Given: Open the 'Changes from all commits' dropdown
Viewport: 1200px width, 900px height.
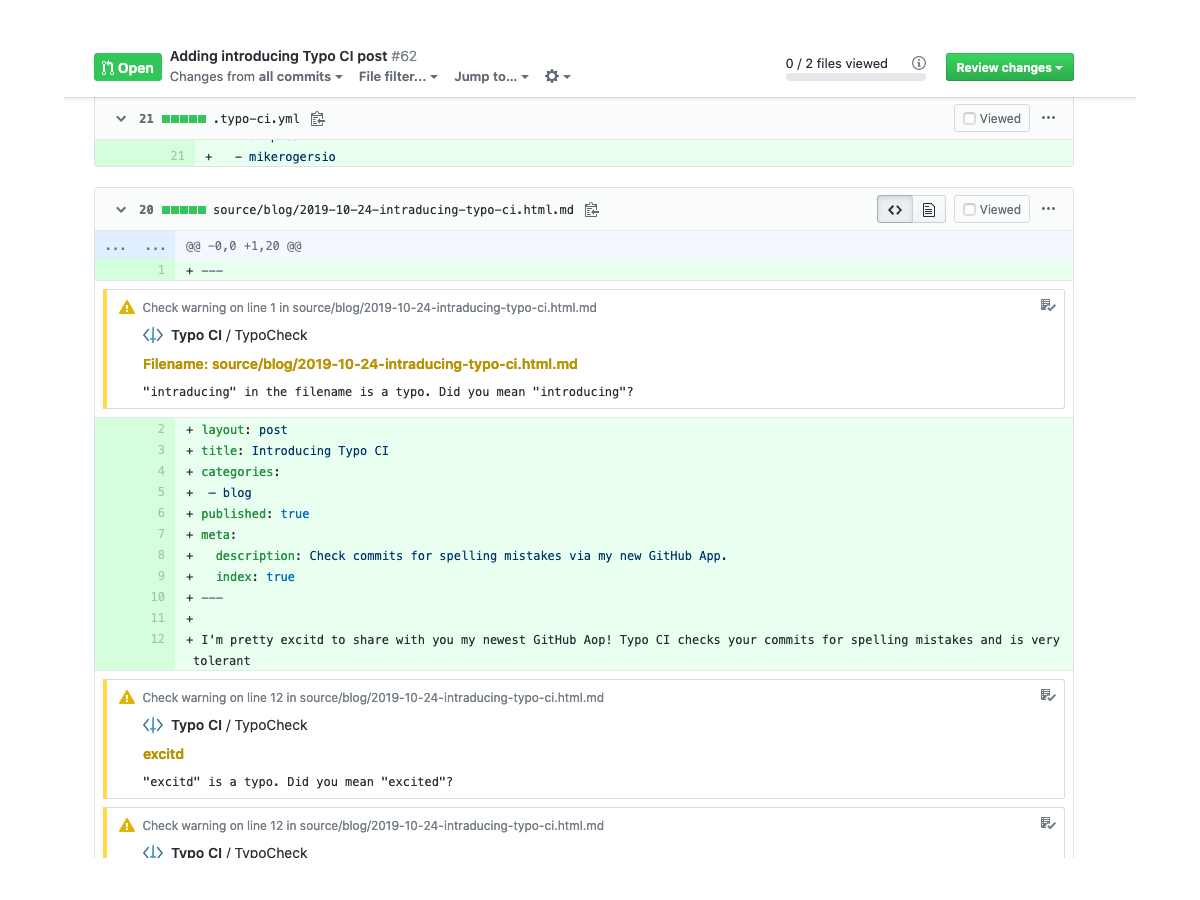Looking at the screenshot, I should [256, 77].
